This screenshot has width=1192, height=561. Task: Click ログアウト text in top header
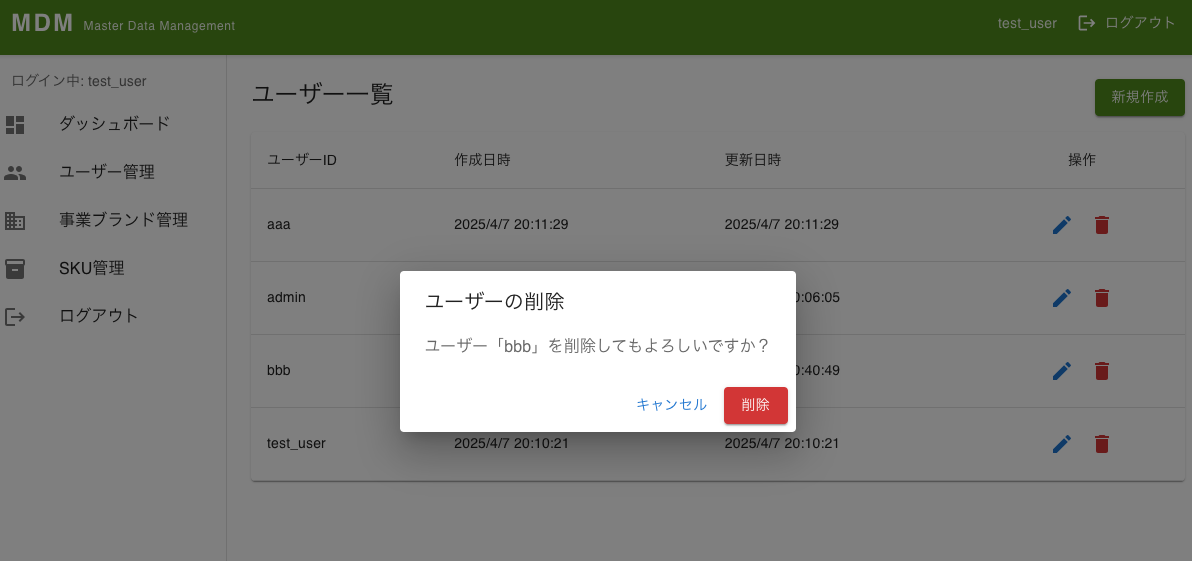click(x=1140, y=23)
